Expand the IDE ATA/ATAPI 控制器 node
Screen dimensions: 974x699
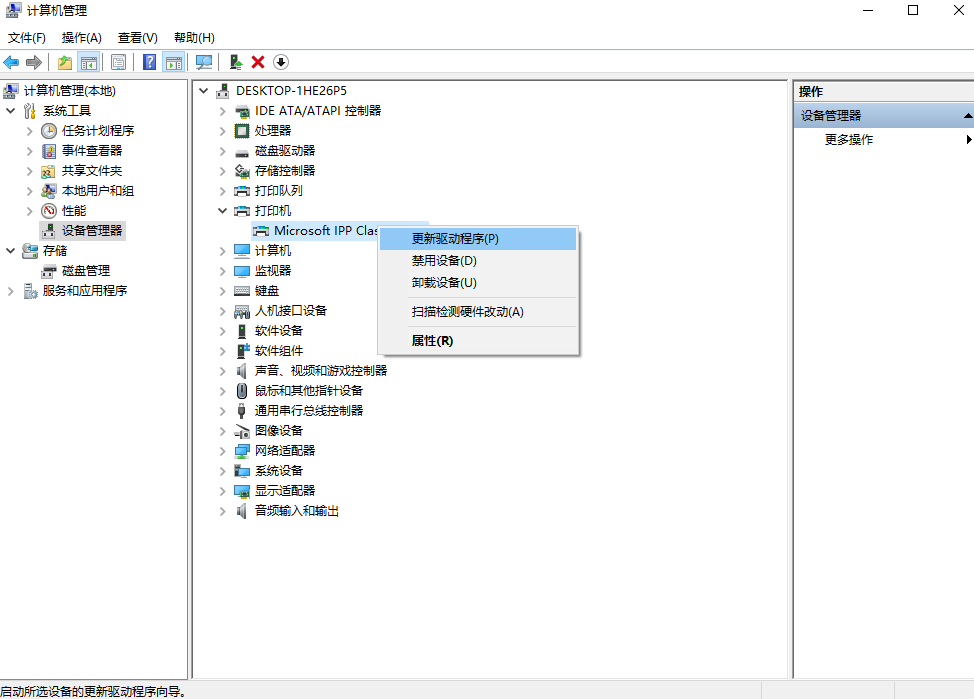point(222,111)
